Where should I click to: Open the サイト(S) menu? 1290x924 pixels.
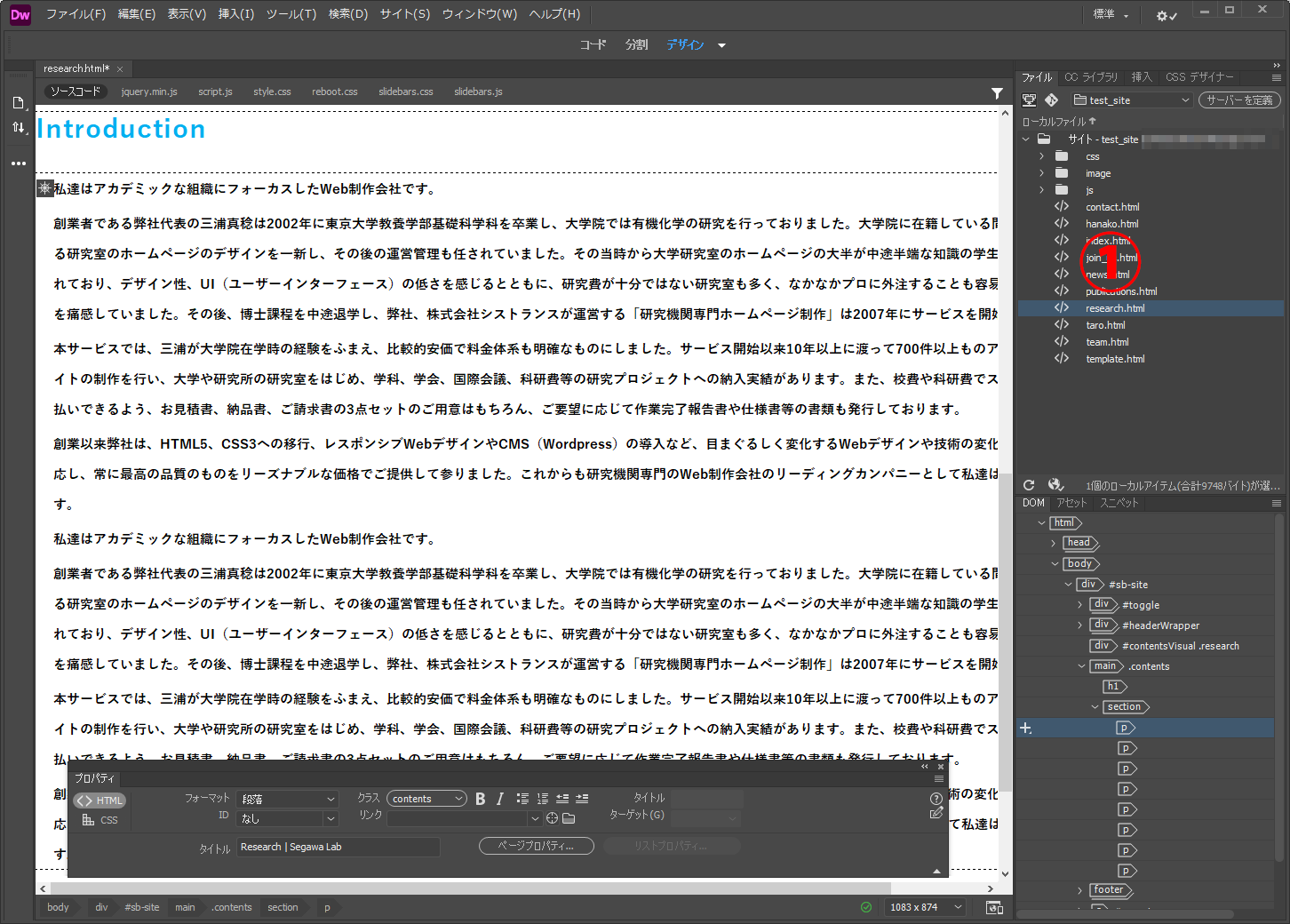click(x=405, y=14)
